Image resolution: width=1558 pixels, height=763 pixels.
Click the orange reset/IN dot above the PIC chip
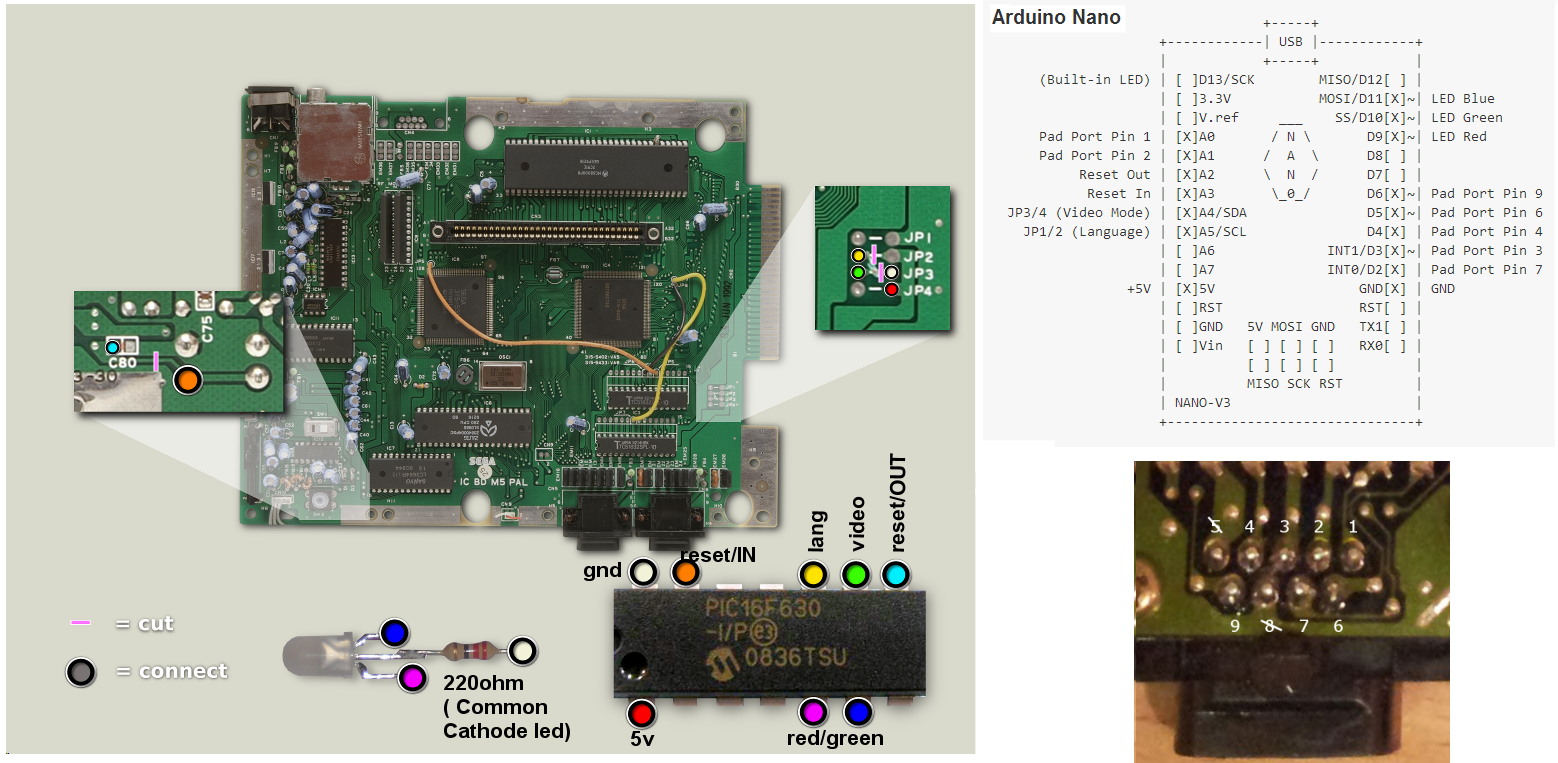(x=685, y=572)
